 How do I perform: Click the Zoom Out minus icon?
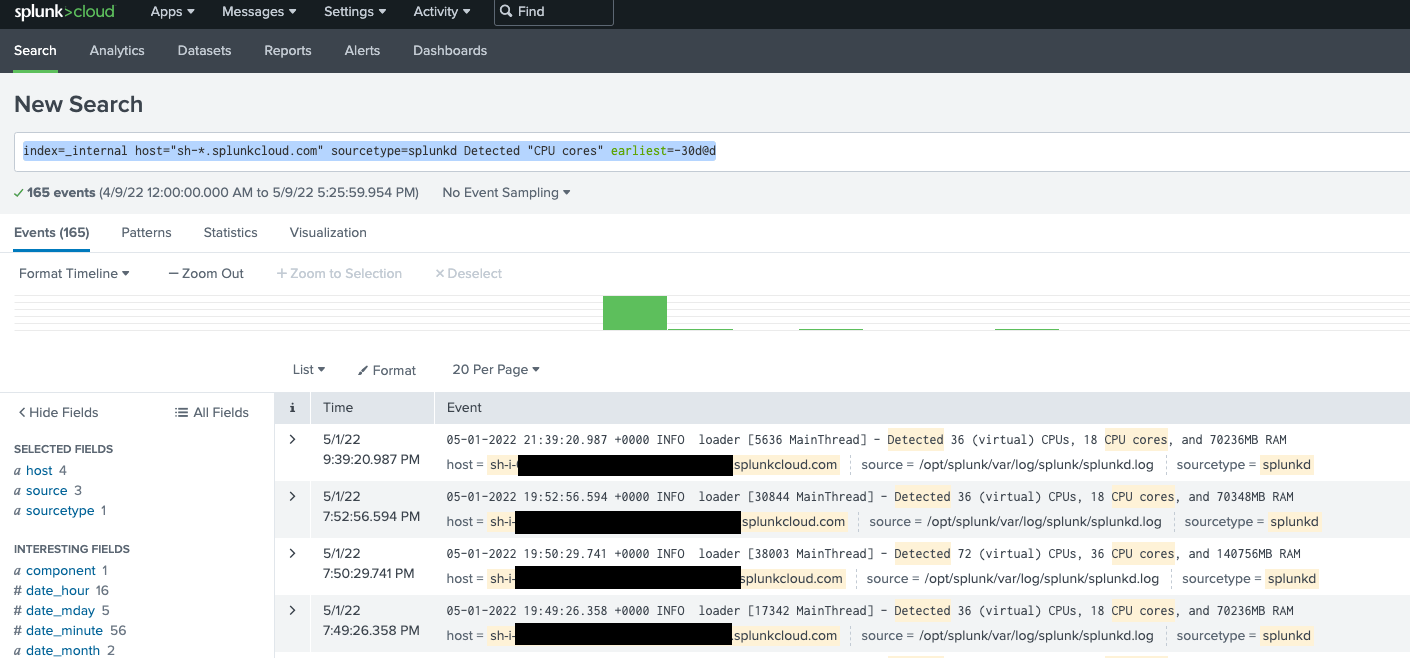[174, 273]
